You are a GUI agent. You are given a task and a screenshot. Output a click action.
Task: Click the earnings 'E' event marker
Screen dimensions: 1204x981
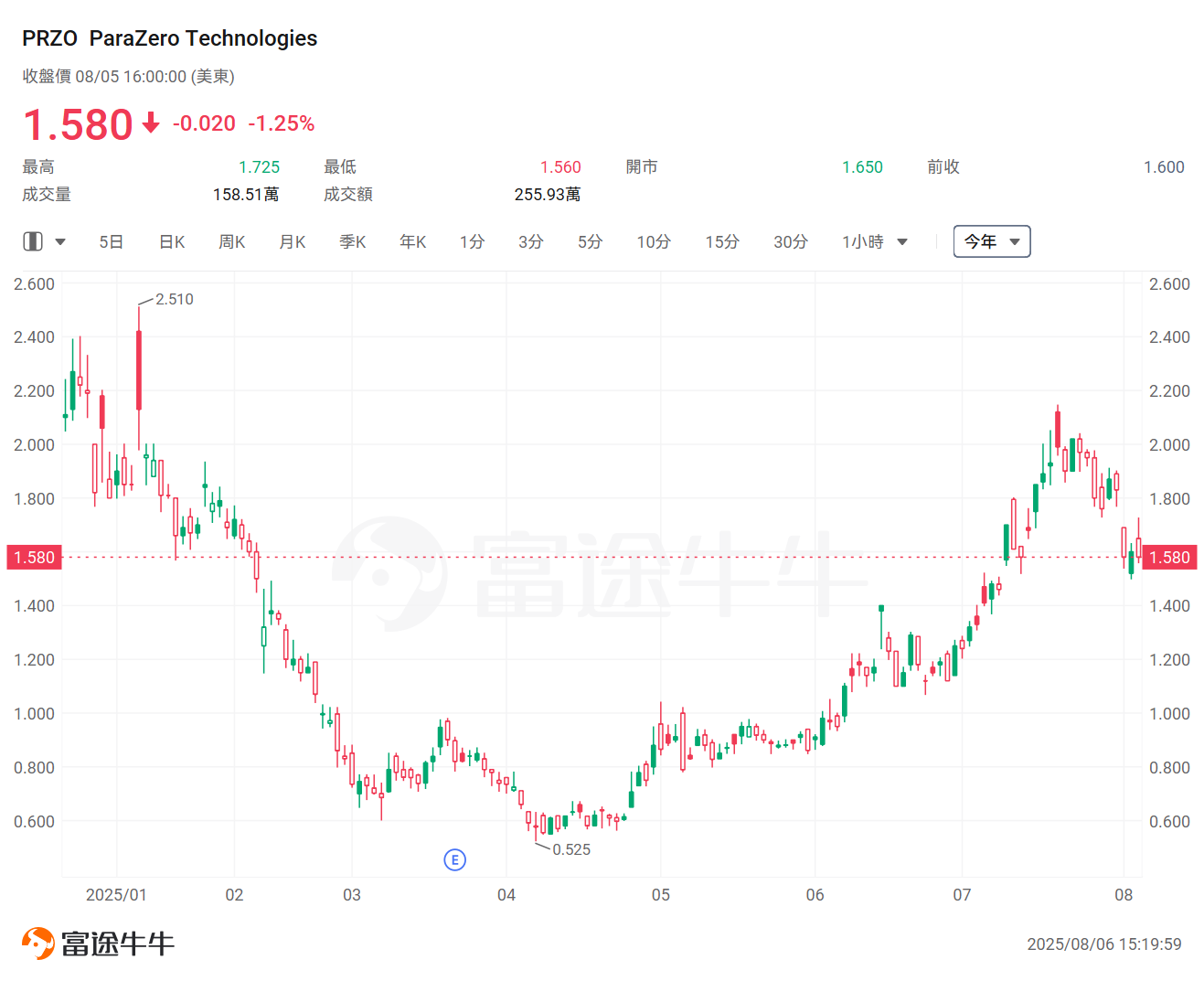454,859
